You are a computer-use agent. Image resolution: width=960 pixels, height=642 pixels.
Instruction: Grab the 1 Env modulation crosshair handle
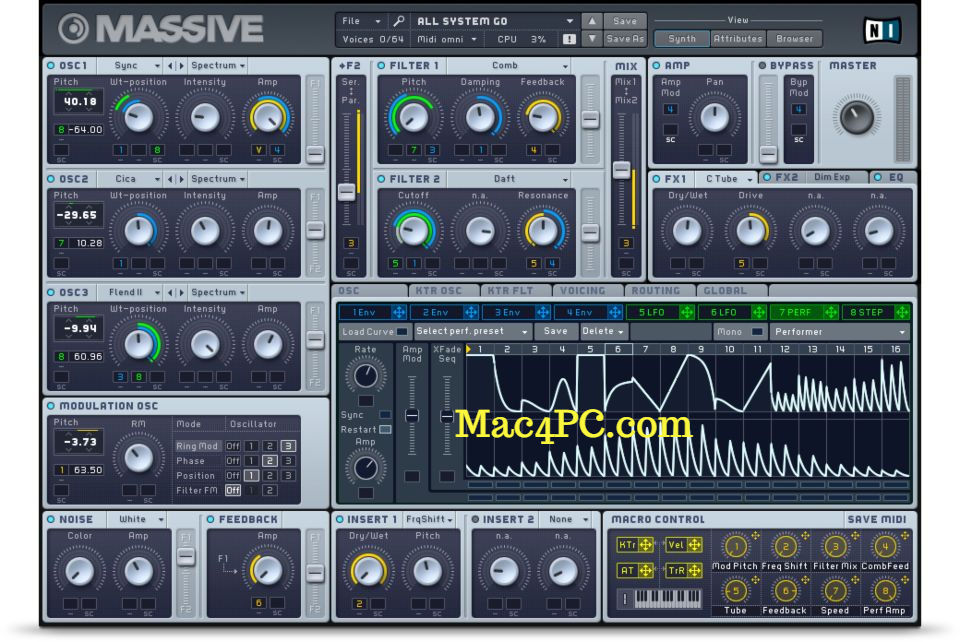click(x=399, y=312)
